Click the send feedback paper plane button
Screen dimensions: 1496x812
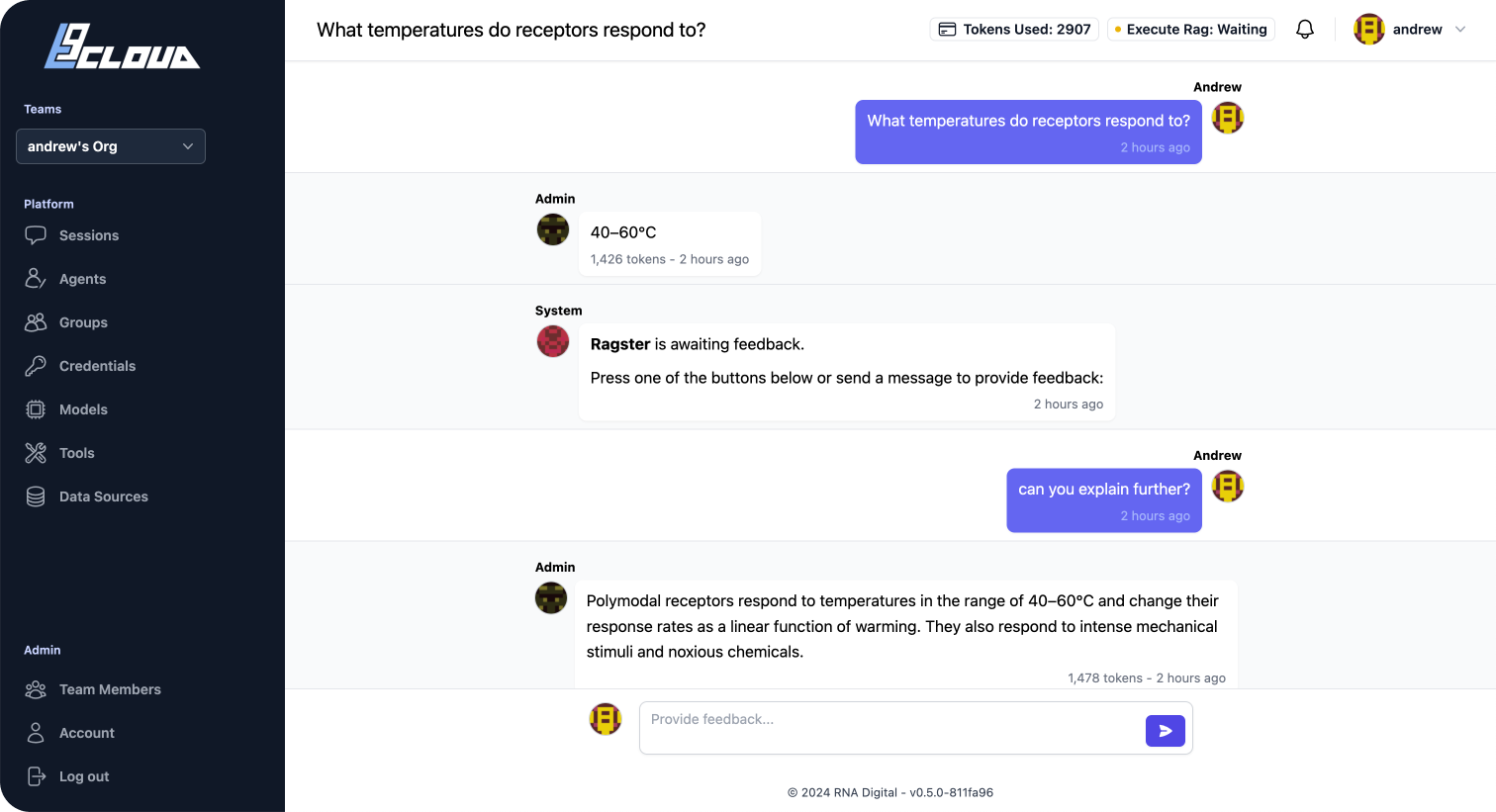pos(1165,730)
